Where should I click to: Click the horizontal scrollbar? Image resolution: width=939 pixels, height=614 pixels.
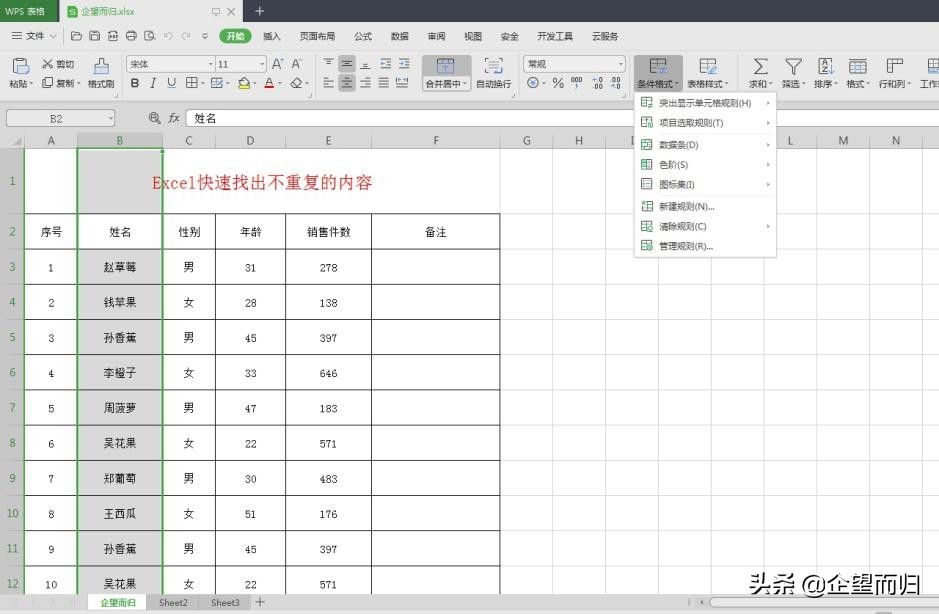point(823,603)
